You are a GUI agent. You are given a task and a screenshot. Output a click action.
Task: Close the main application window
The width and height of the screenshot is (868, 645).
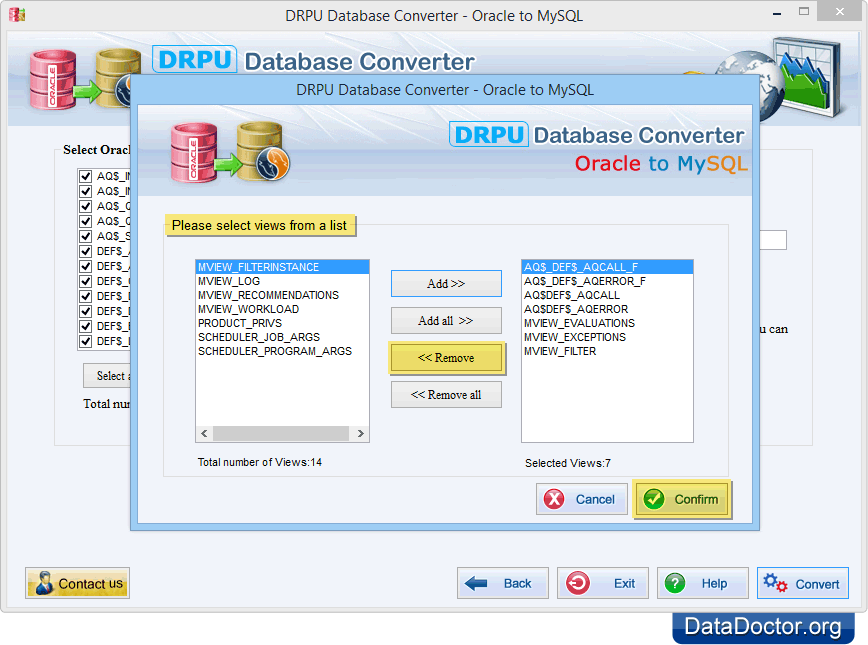(x=840, y=12)
